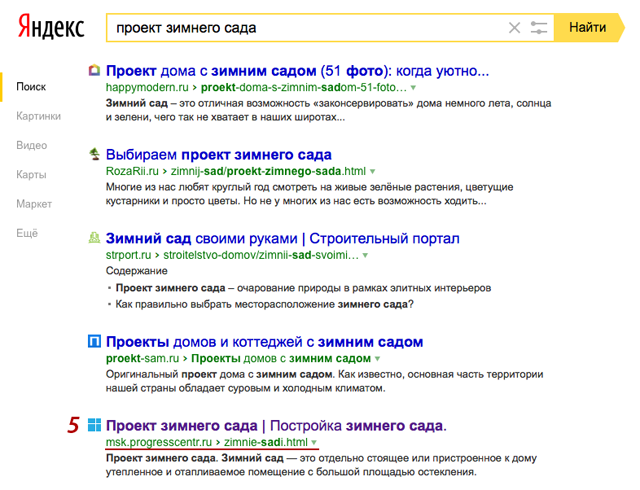Open 'Проект зимнего сада – очарование природы' contents link

tap(303, 288)
